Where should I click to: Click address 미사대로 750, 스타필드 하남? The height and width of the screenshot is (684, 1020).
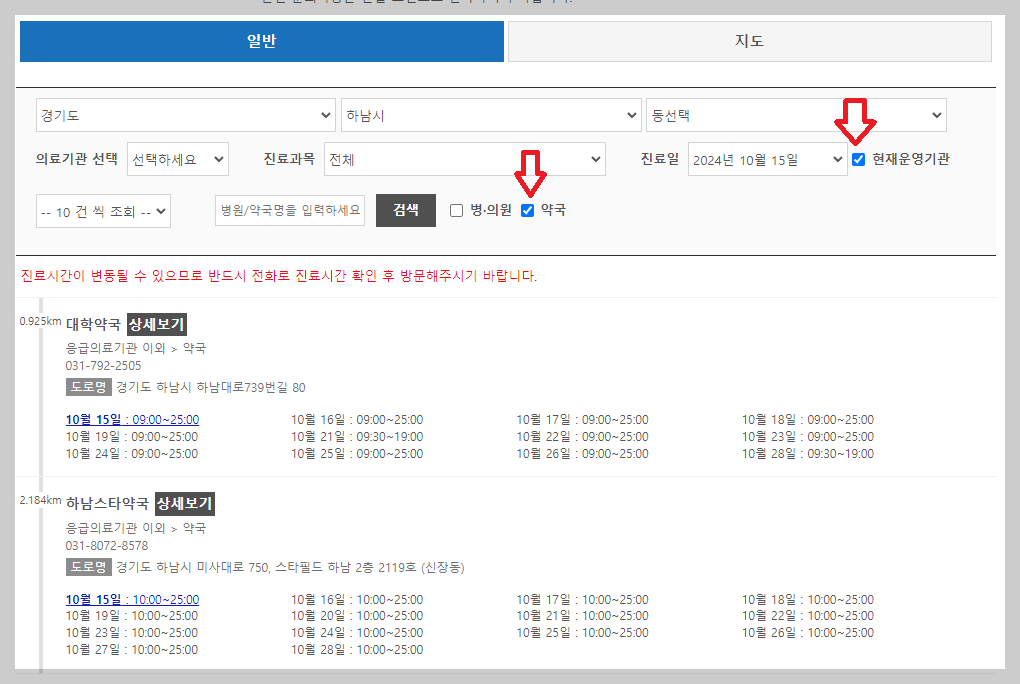290,568
